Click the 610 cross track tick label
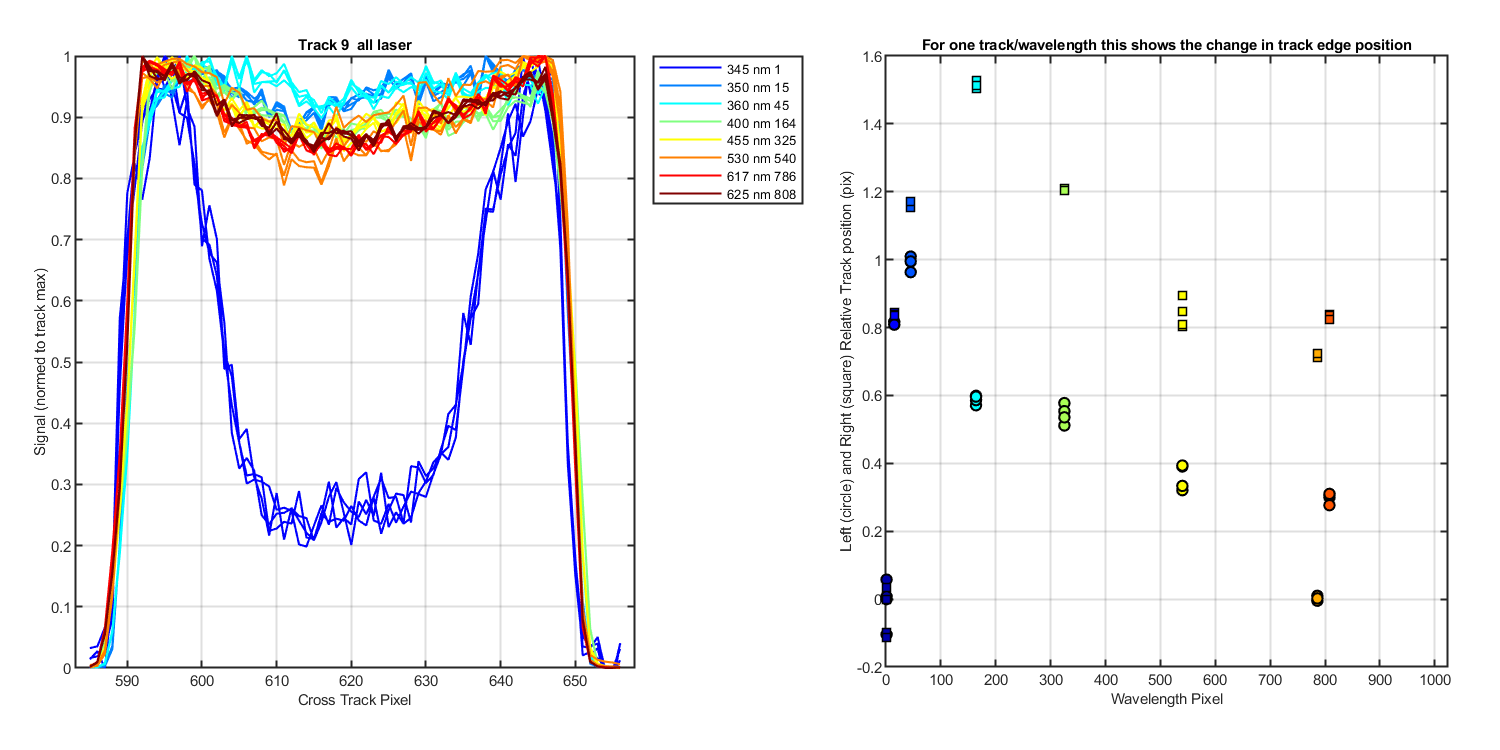The image size is (1500, 750). [x=276, y=682]
